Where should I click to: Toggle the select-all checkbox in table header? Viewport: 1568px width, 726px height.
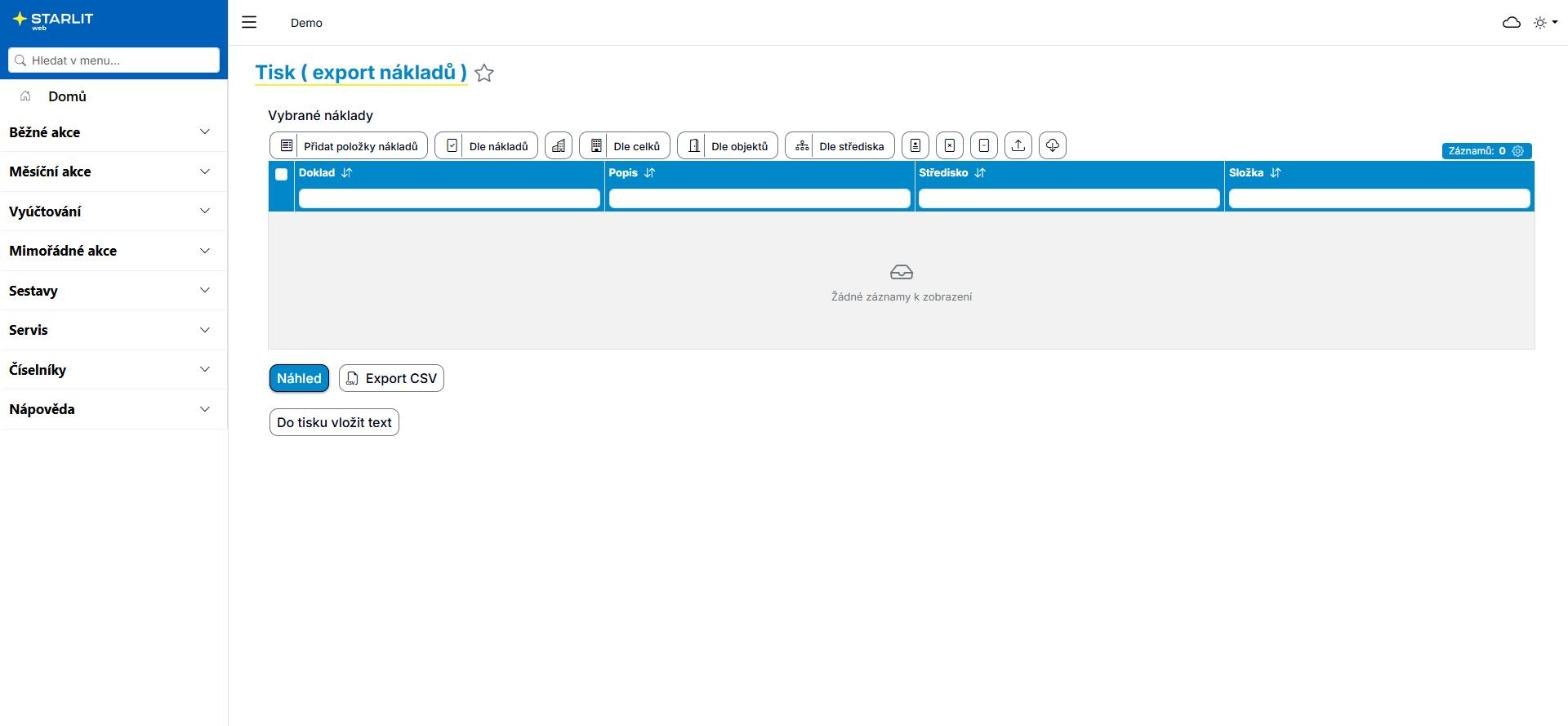281,174
